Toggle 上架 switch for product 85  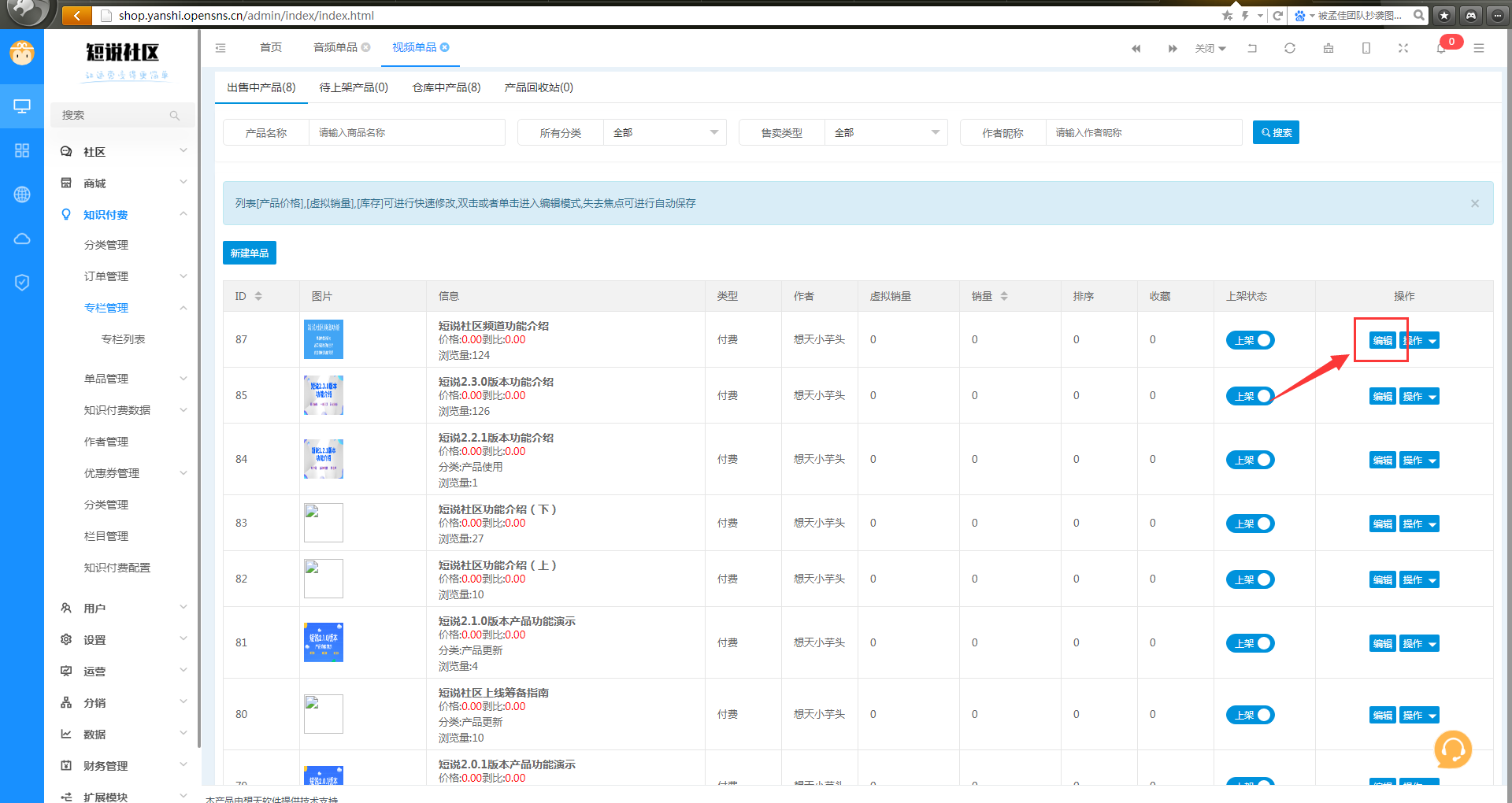coord(1250,396)
